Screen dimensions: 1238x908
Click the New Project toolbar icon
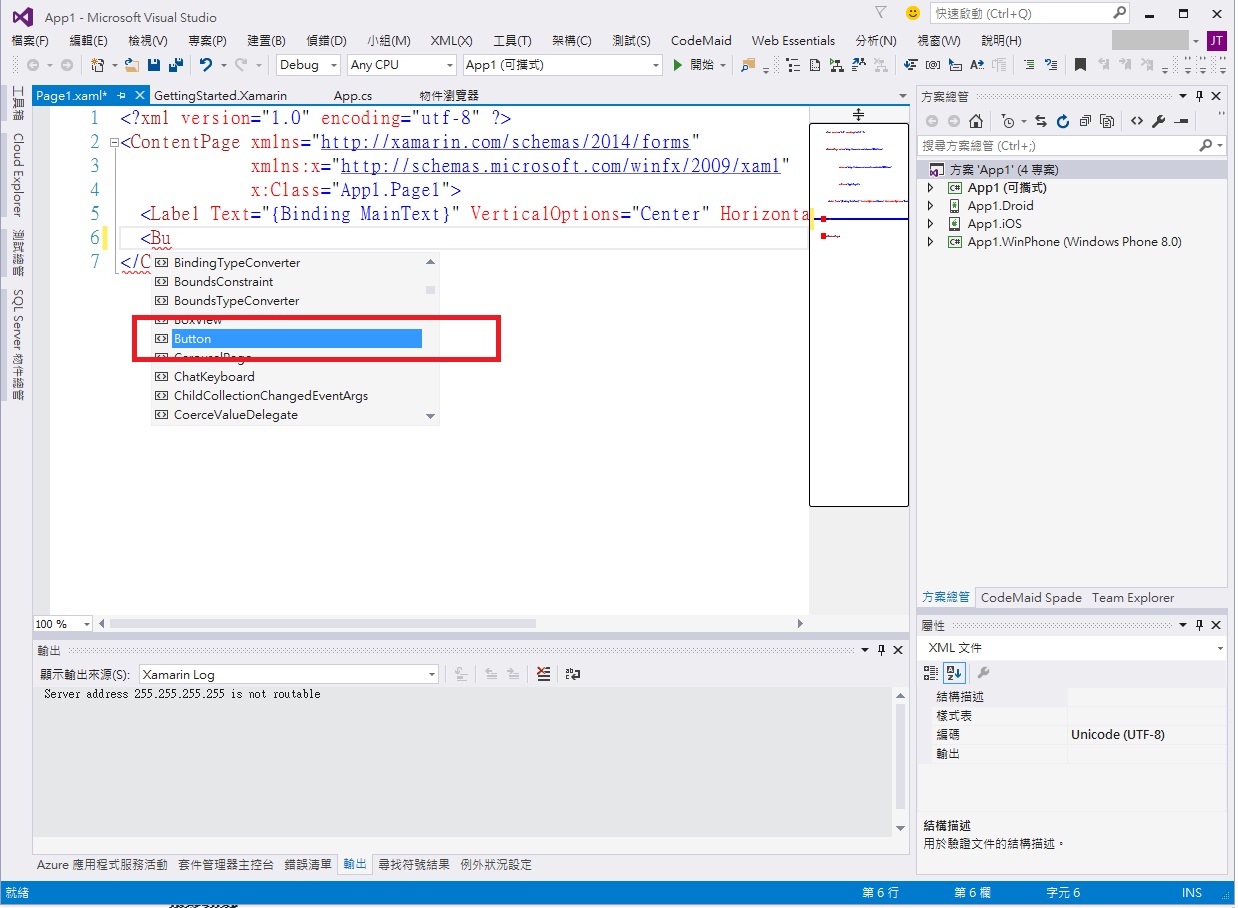tap(97, 65)
